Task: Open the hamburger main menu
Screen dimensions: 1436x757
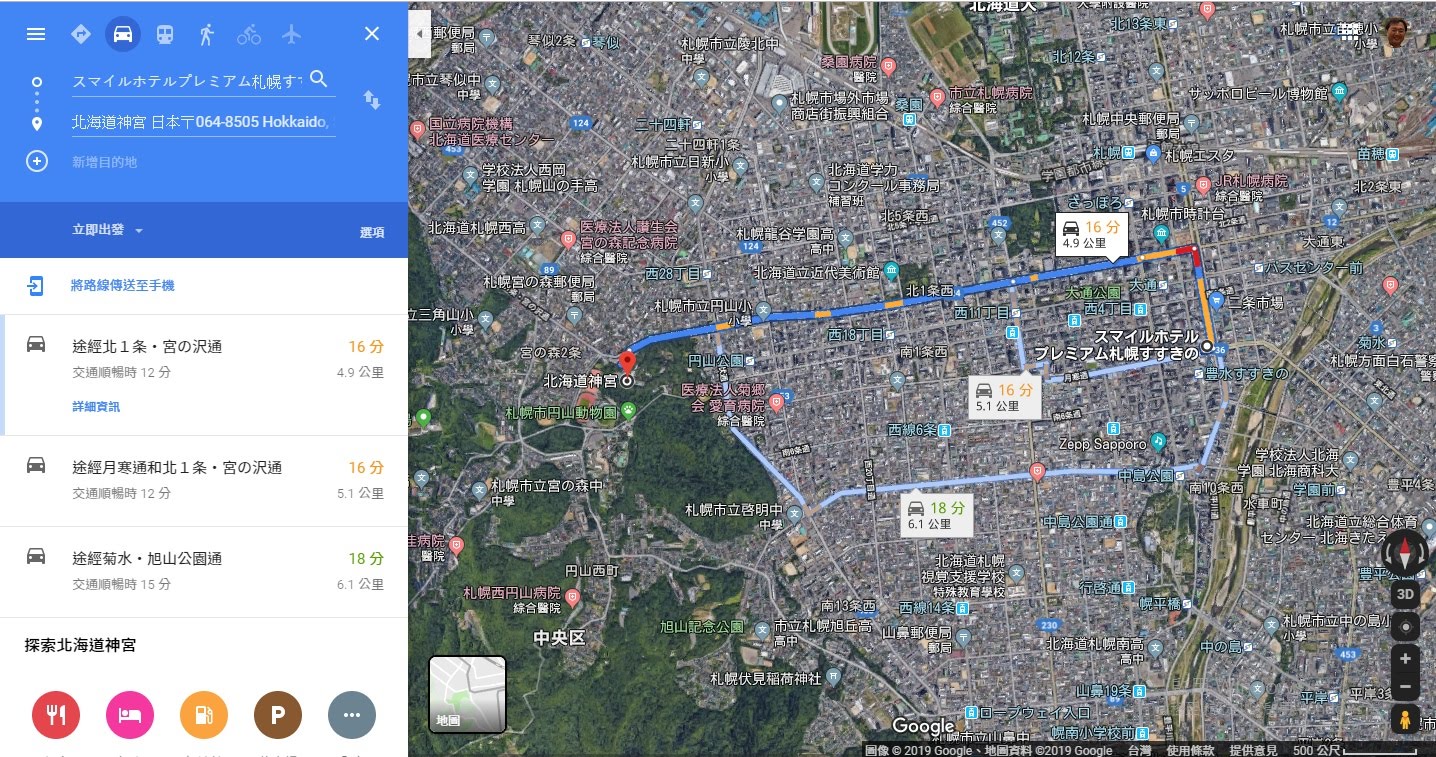Action: point(36,34)
